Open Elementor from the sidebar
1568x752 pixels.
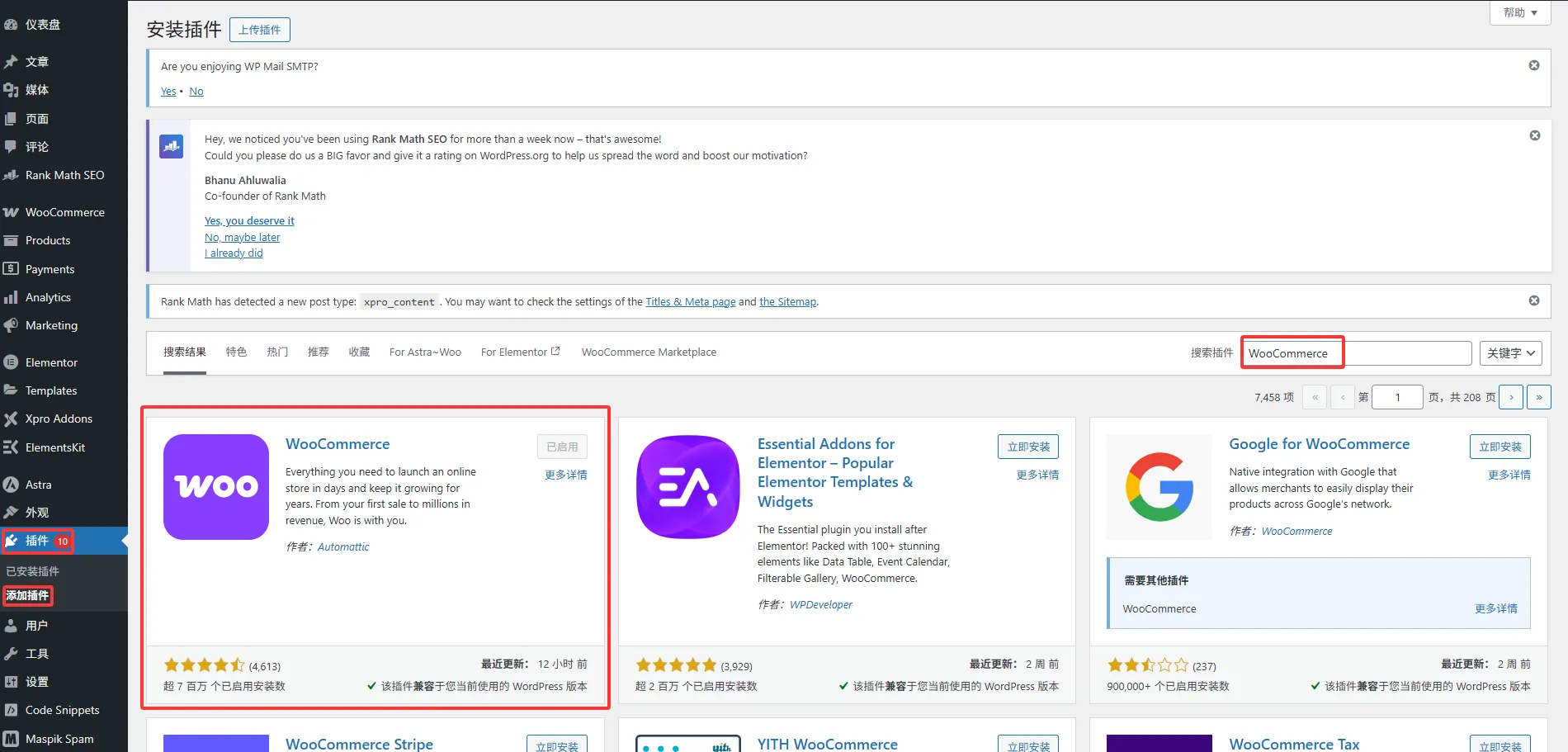[x=51, y=362]
